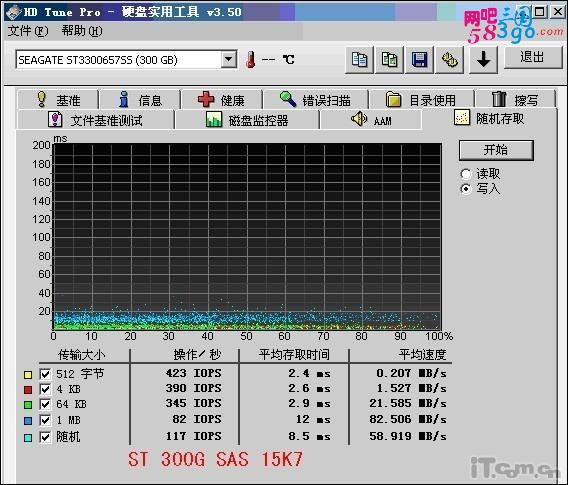The height and width of the screenshot is (485, 568).
Task: Open the 文件 menu
Action: coord(28,31)
